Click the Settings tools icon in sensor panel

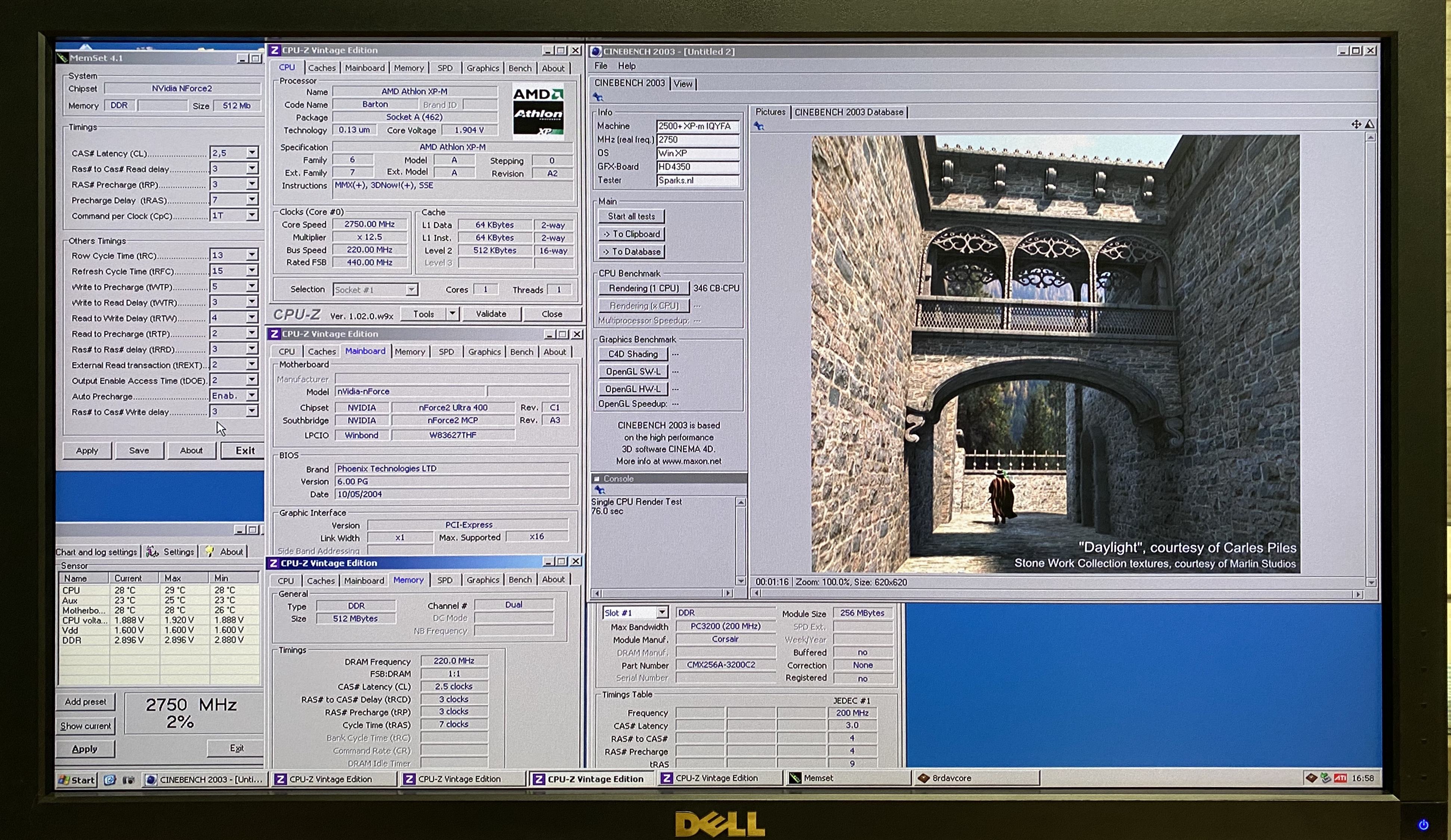click(x=152, y=552)
